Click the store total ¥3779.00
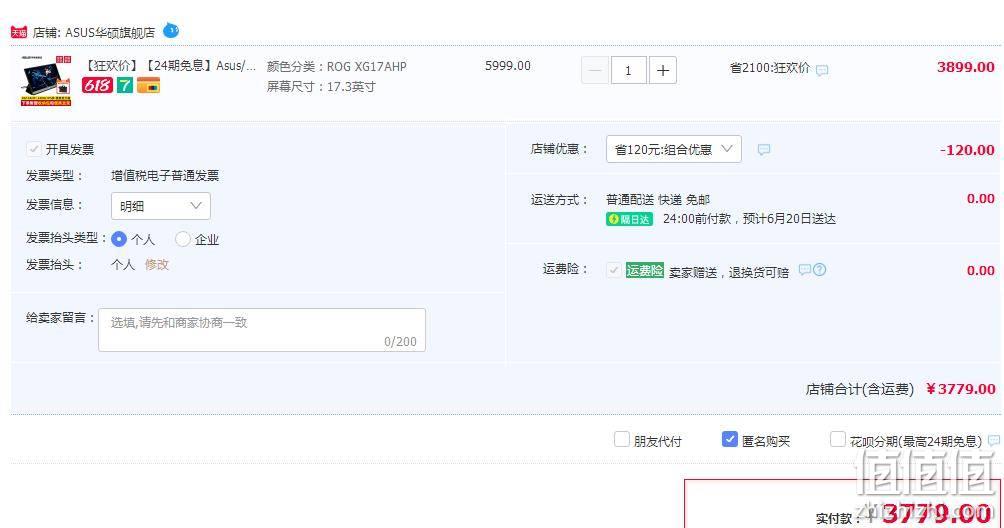The image size is (1004, 528). tap(960, 388)
